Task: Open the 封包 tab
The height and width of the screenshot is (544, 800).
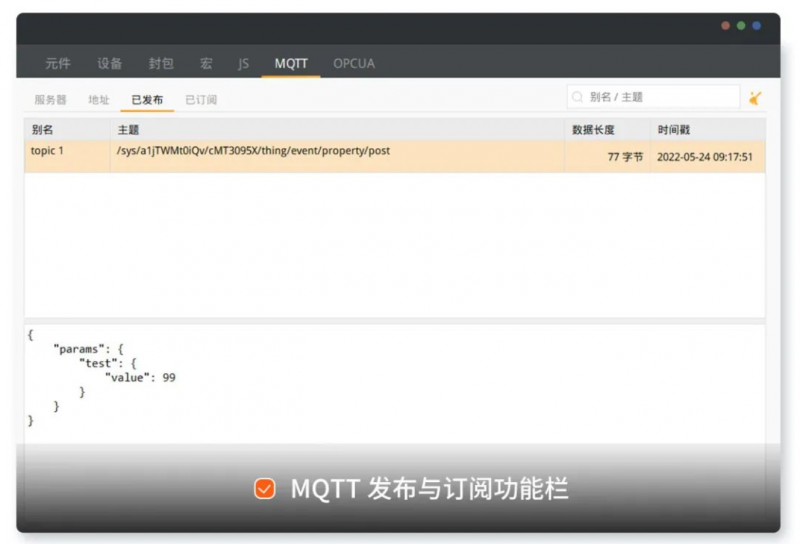Action: (x=161, y=63)
